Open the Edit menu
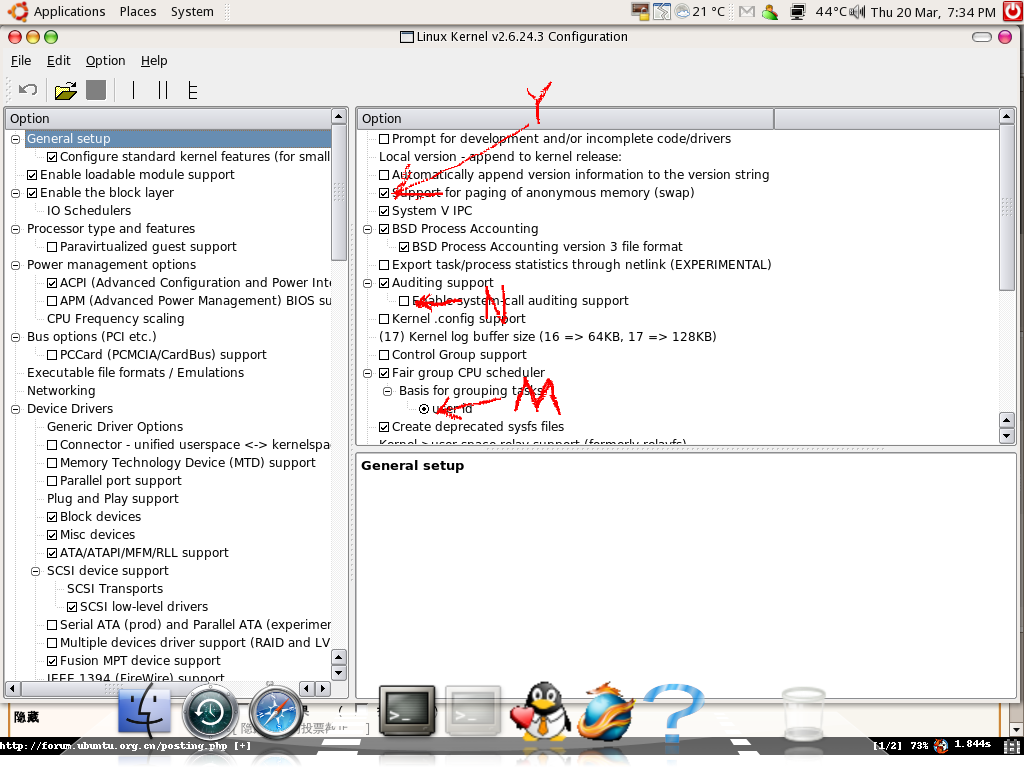Image resolution: width=1024 pixels, height=768 pixels. click(59, 61)
